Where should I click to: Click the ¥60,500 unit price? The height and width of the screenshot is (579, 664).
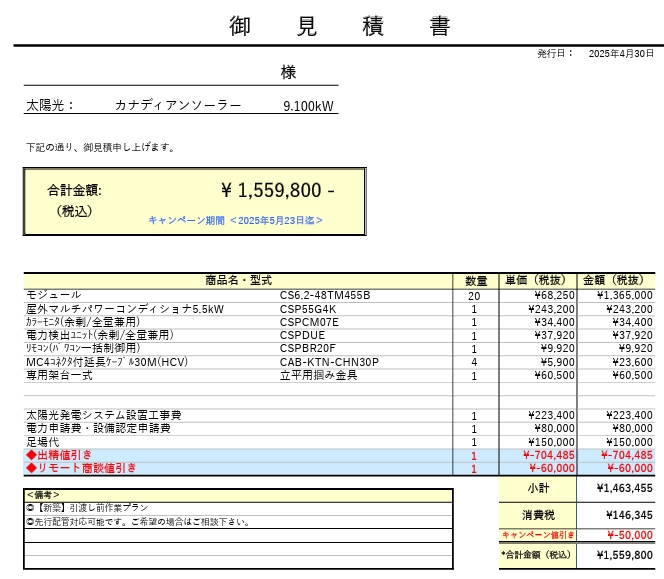[554, 376]
